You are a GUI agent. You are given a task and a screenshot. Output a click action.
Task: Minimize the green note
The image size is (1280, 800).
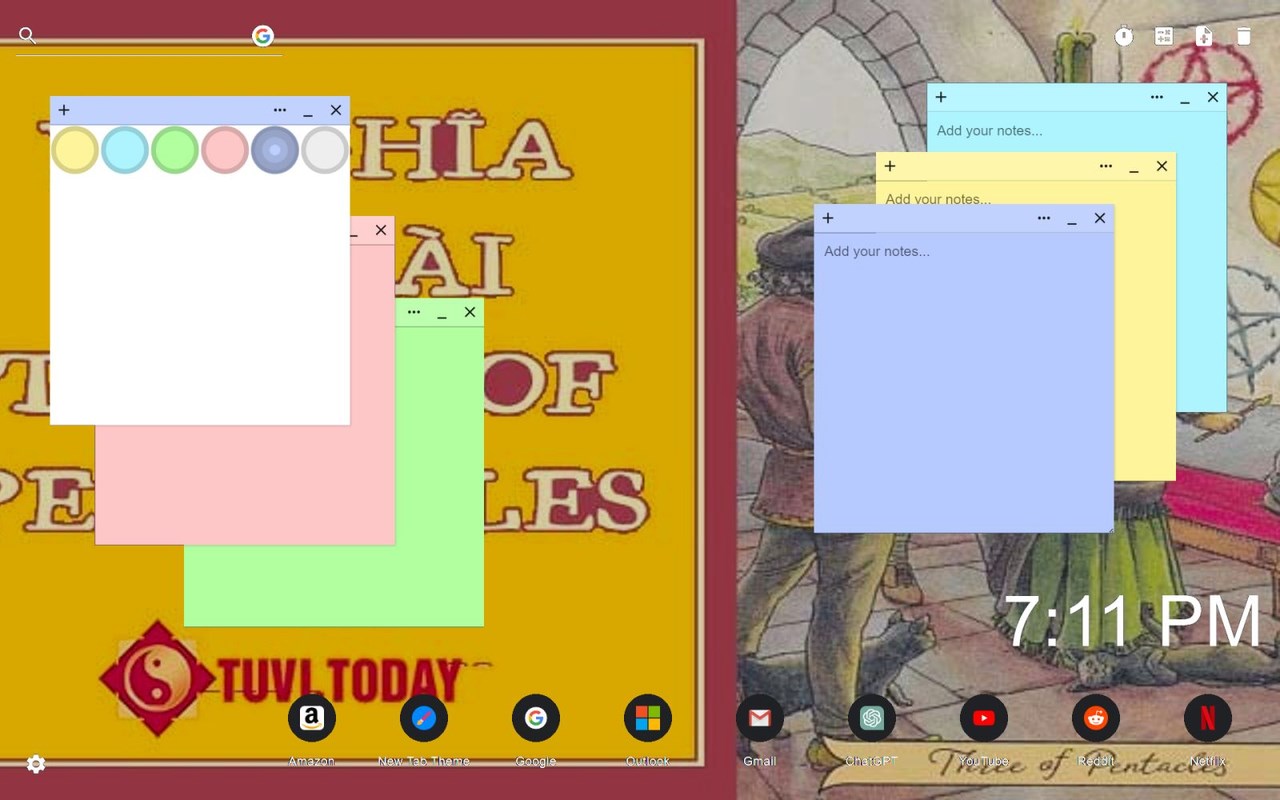tap(442, 313)
